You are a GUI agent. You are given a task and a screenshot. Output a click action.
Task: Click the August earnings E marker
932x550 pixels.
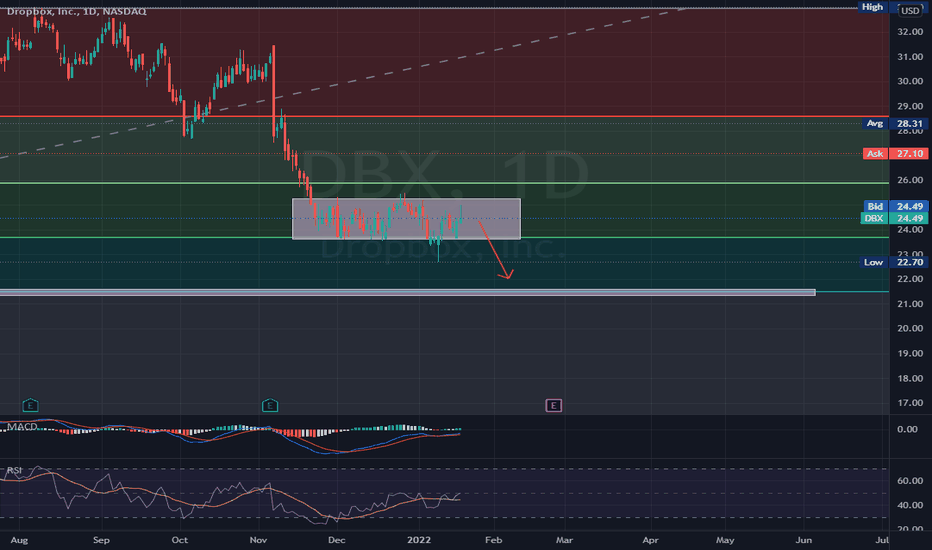pos(30,406)
